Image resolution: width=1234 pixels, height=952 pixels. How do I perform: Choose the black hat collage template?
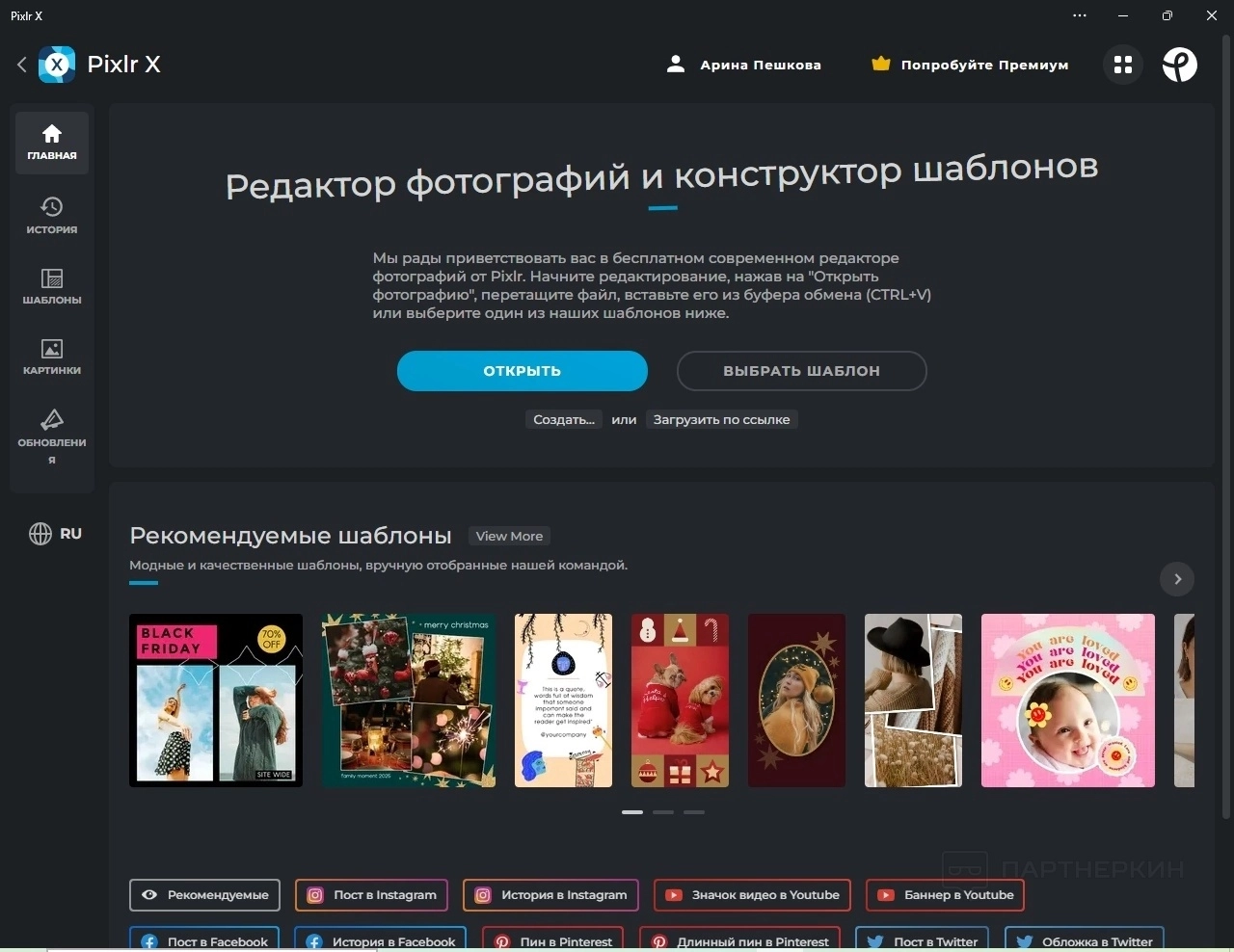pyautogui.click(x=914, y=701)
